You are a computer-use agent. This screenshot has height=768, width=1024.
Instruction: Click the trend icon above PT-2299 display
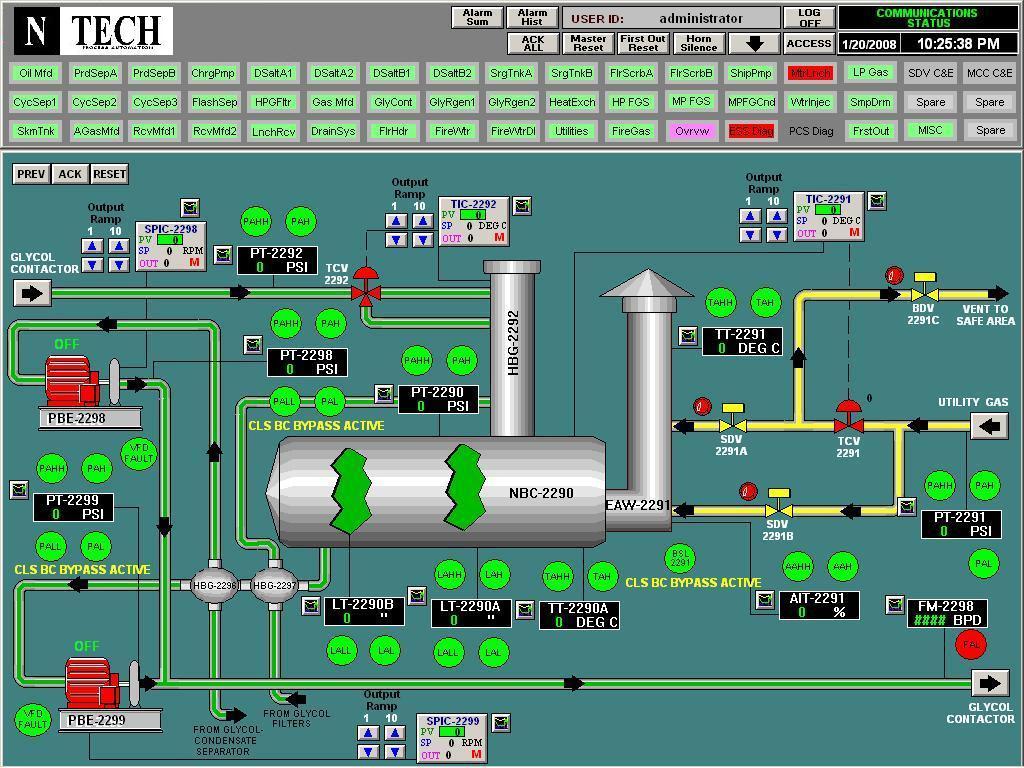click(17, 489)
